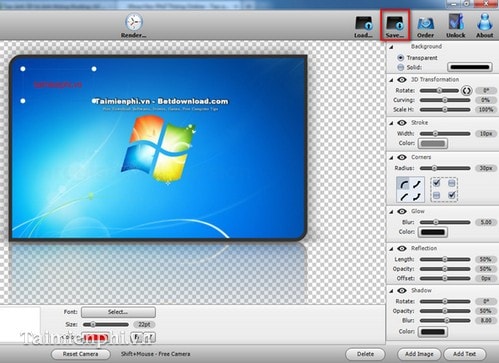Click the Add Text button
Viewport: 499px width, 363px height.
pos(464,354)
